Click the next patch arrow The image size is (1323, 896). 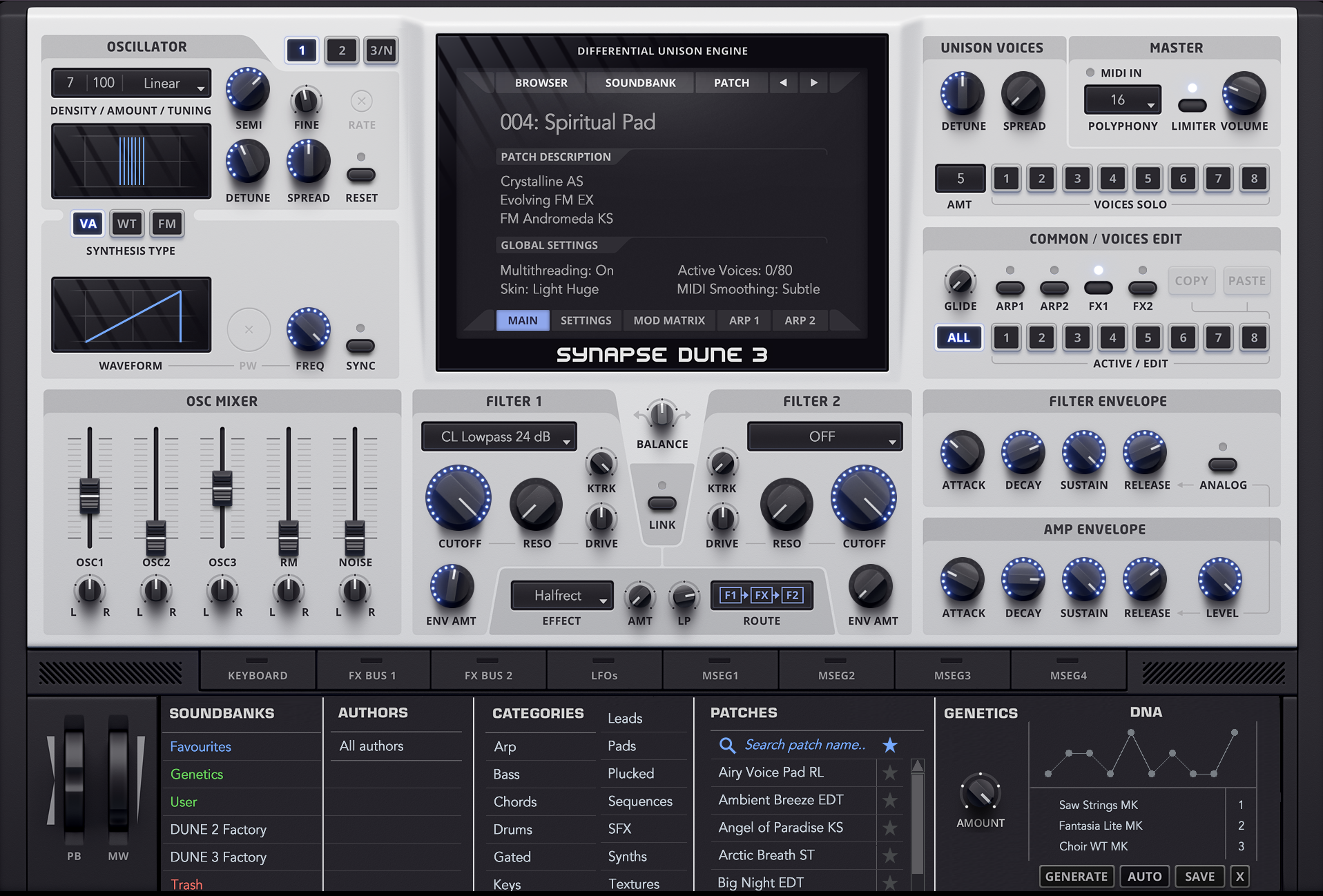click(x=814, y=83)
